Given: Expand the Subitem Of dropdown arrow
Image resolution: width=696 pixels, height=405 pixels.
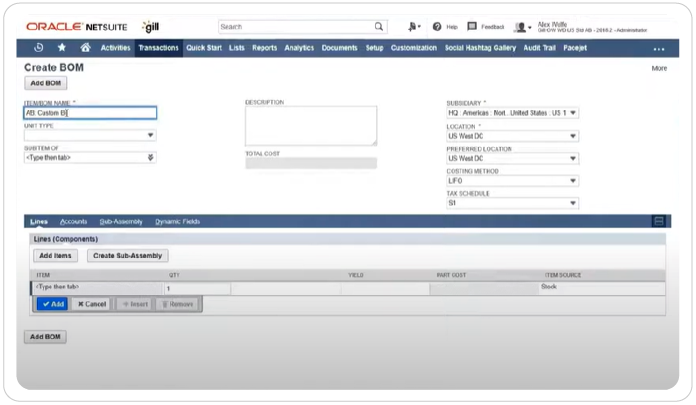Looking at the screenshot, I should click(x=150, y=157).
